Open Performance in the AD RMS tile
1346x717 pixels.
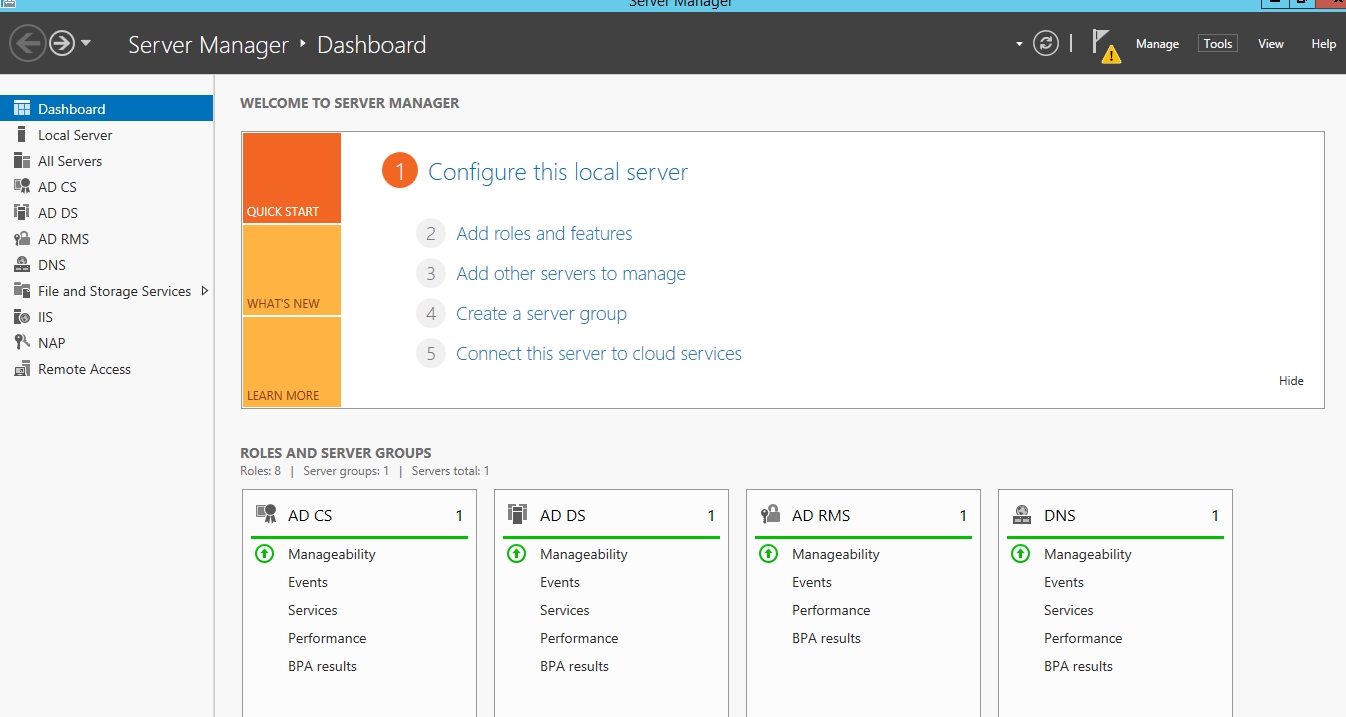tap(831, 610)
